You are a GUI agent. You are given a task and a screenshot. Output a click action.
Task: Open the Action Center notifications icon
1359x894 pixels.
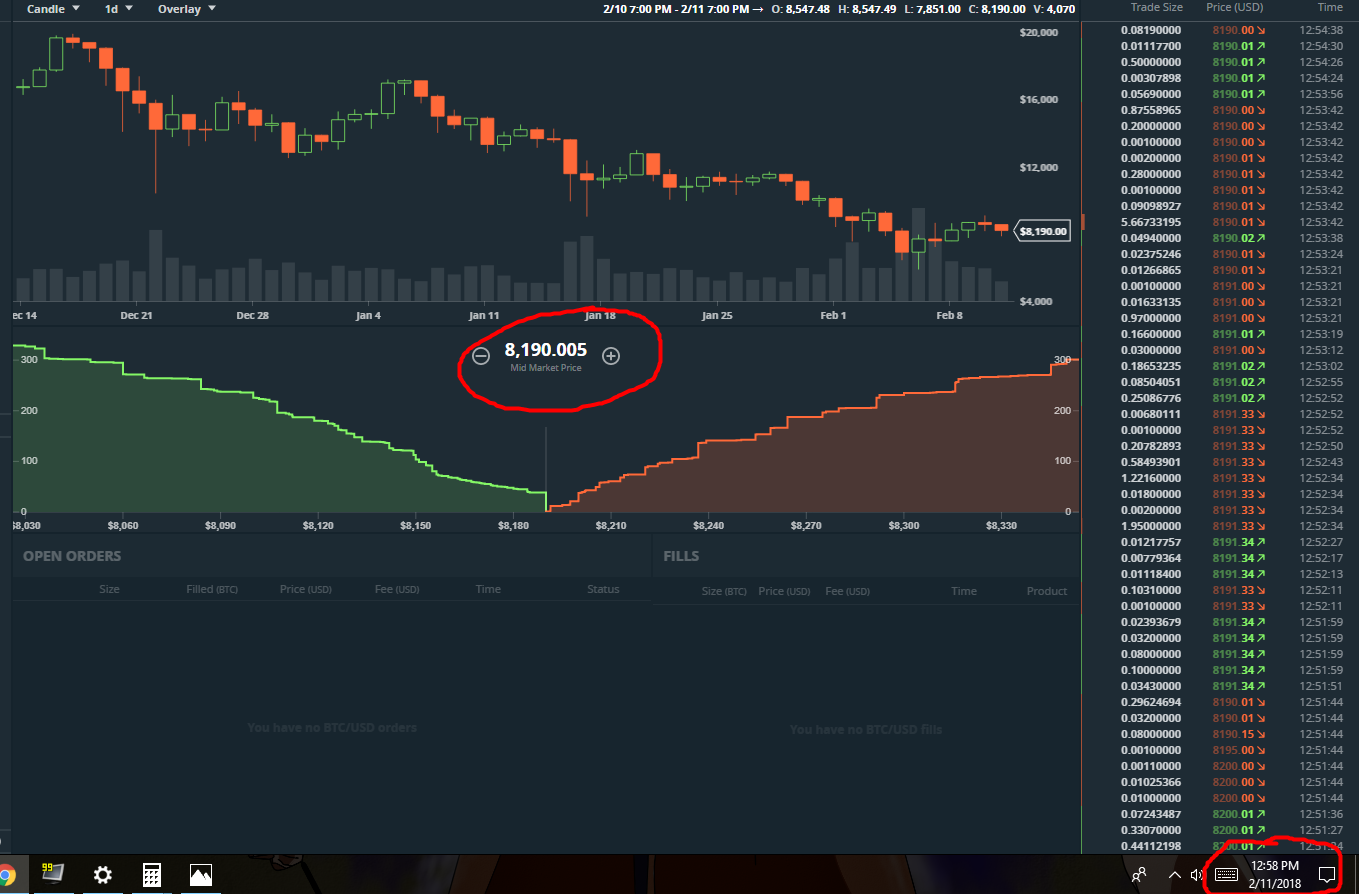1327,875
